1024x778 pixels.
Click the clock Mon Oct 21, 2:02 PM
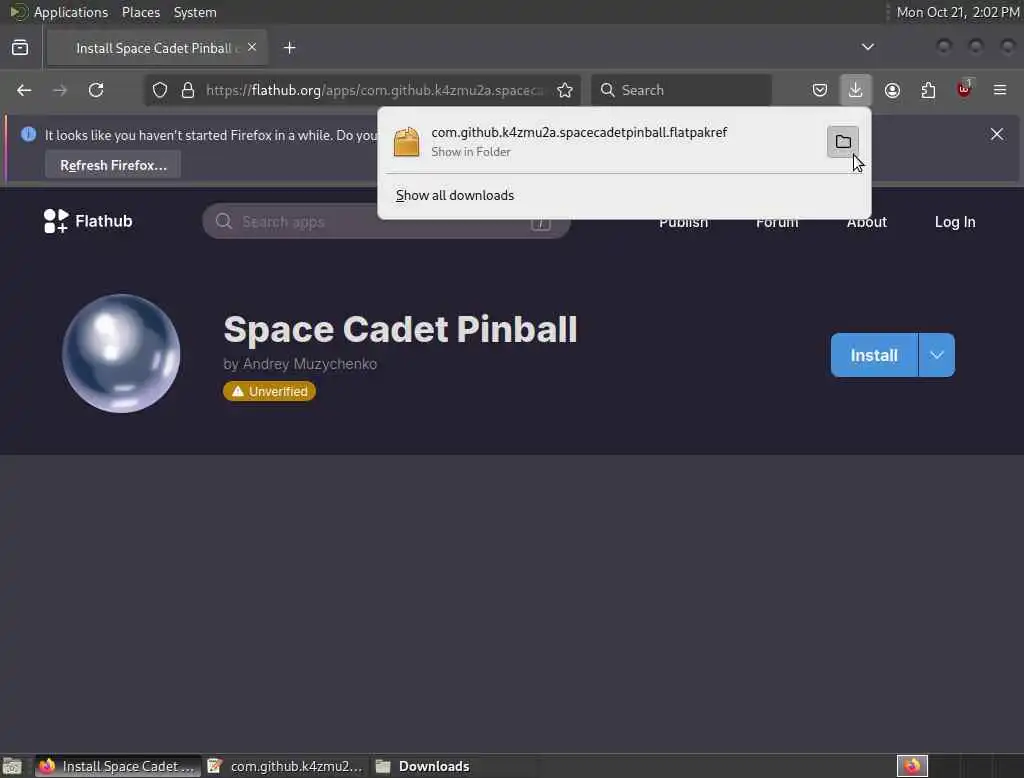(x=957, y=12)
